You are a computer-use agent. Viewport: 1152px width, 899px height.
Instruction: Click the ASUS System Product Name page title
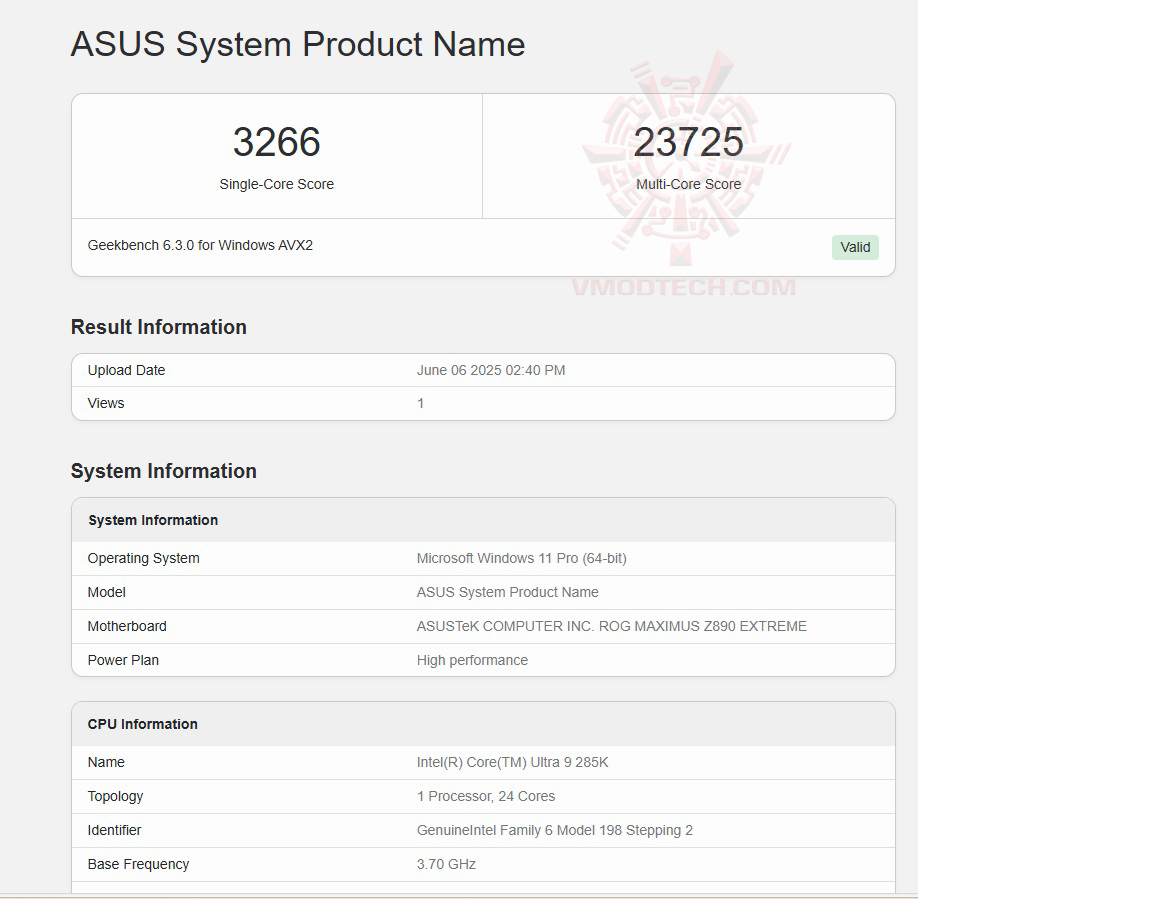298,44
